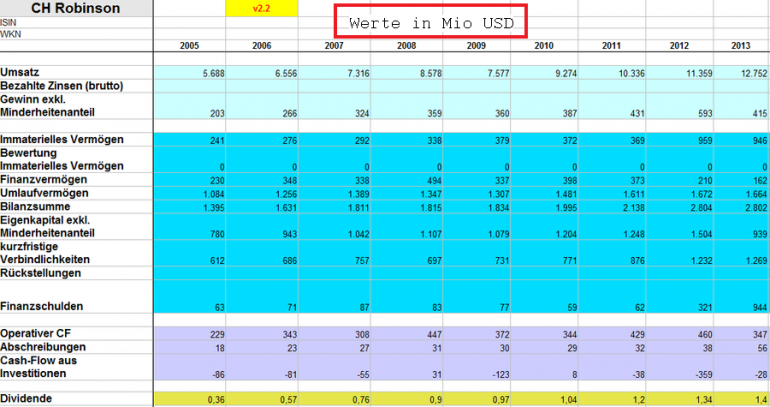Click Dividende value 0,36 for 2005
Image resolution: width=770 pixels, height=407 pixels.
(216, 400)
